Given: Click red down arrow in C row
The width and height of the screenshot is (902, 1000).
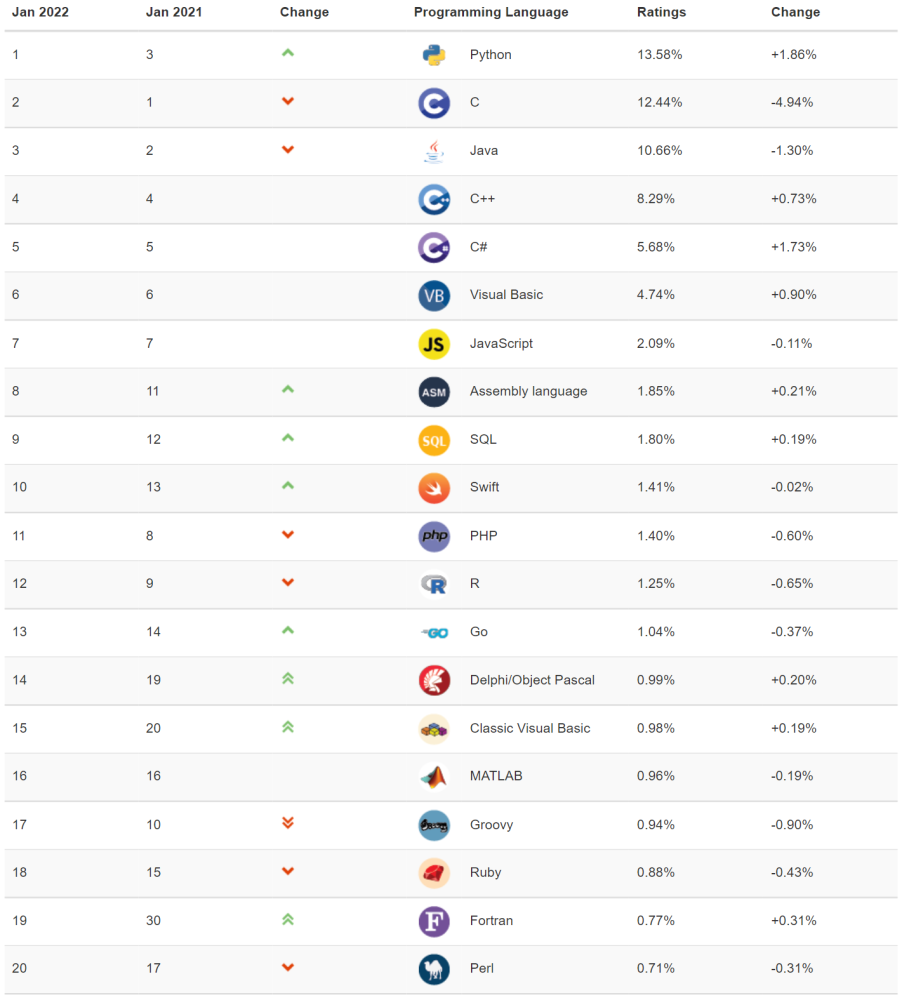Looking at the screenshot, I should point(288,101).
